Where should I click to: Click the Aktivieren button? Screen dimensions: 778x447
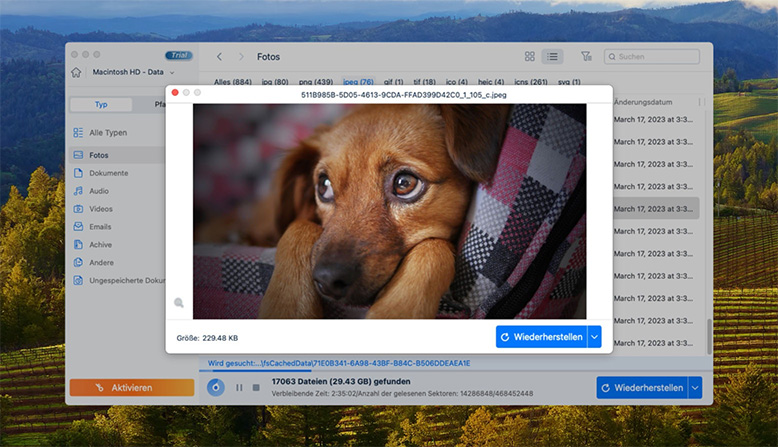click(x=132, y=387)
